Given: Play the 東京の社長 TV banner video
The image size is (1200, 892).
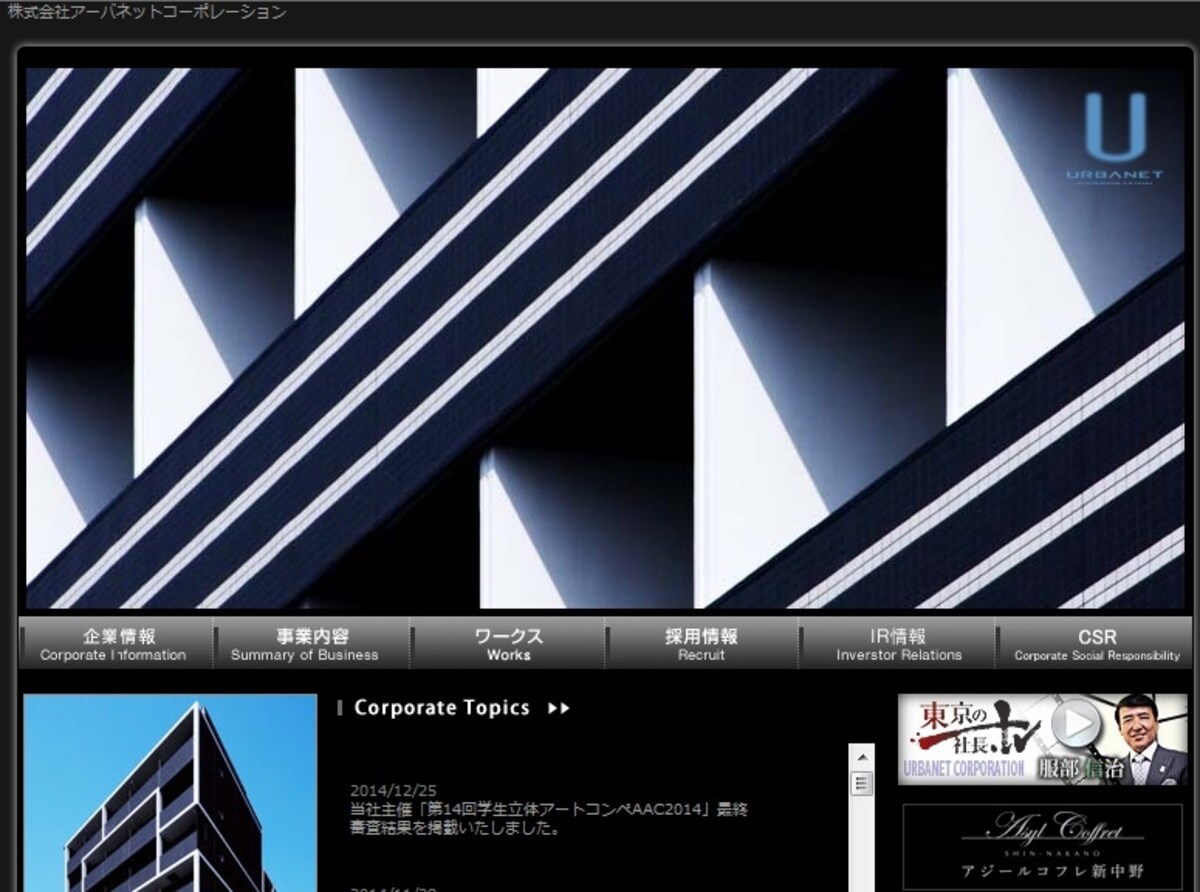Looking at the screenshot, I should (1043, 738).
